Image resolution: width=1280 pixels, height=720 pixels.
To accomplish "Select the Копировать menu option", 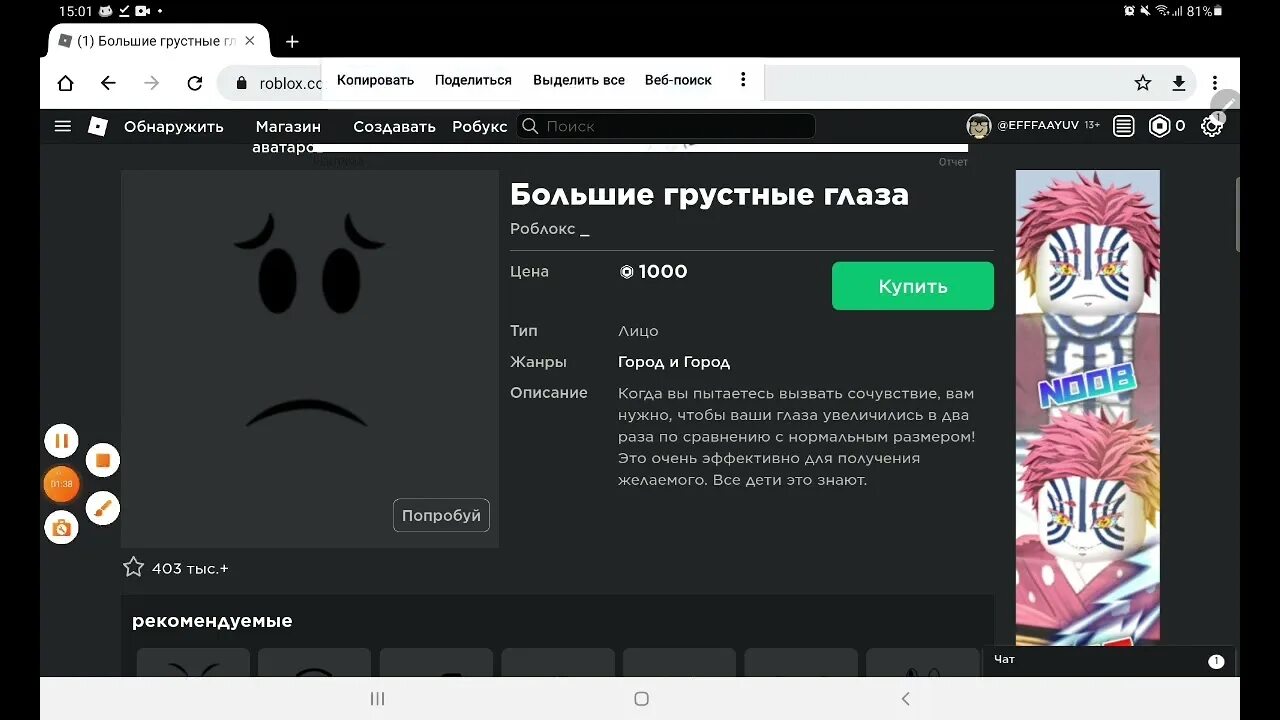I will [375, 80].
